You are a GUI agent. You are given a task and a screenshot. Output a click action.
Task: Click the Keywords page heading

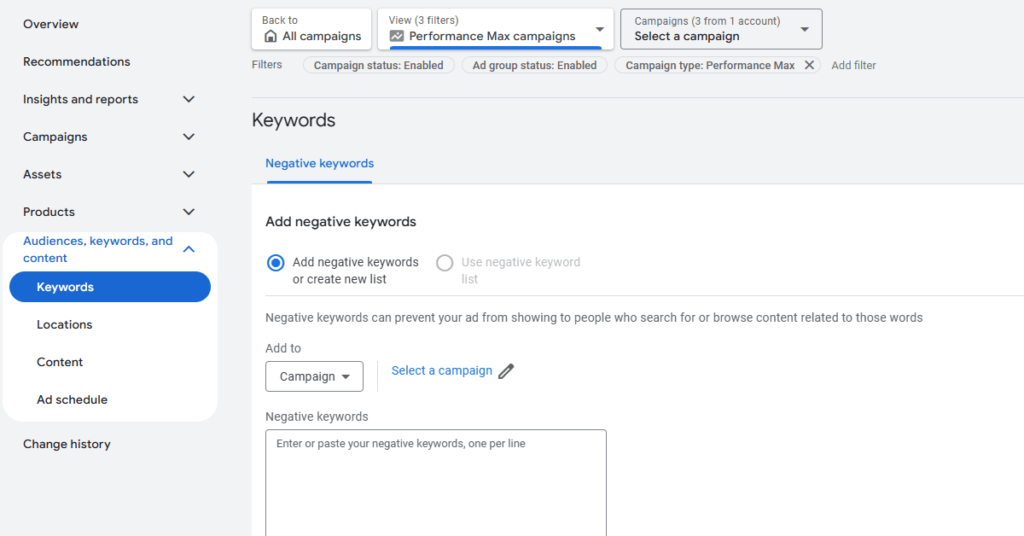pos(294,120)
